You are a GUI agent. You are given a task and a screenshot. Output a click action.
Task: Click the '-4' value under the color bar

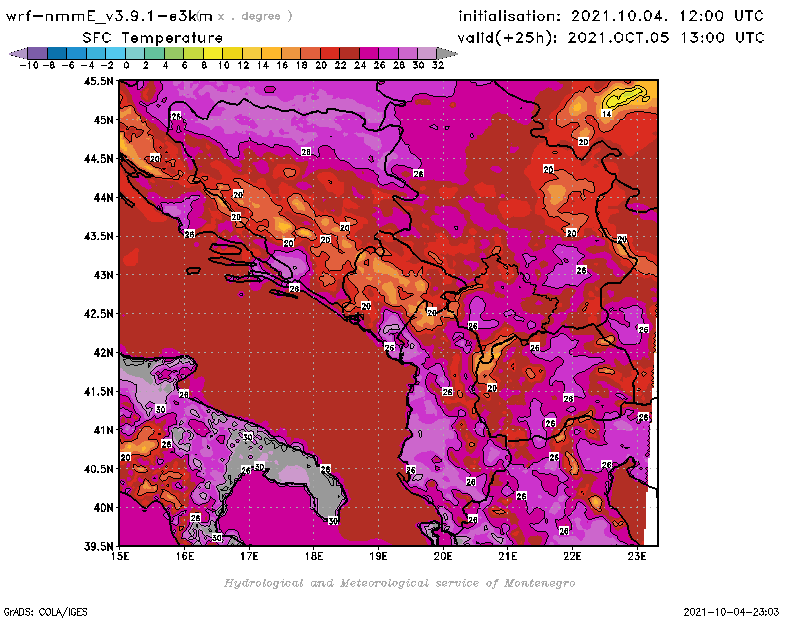click(87, 66)
